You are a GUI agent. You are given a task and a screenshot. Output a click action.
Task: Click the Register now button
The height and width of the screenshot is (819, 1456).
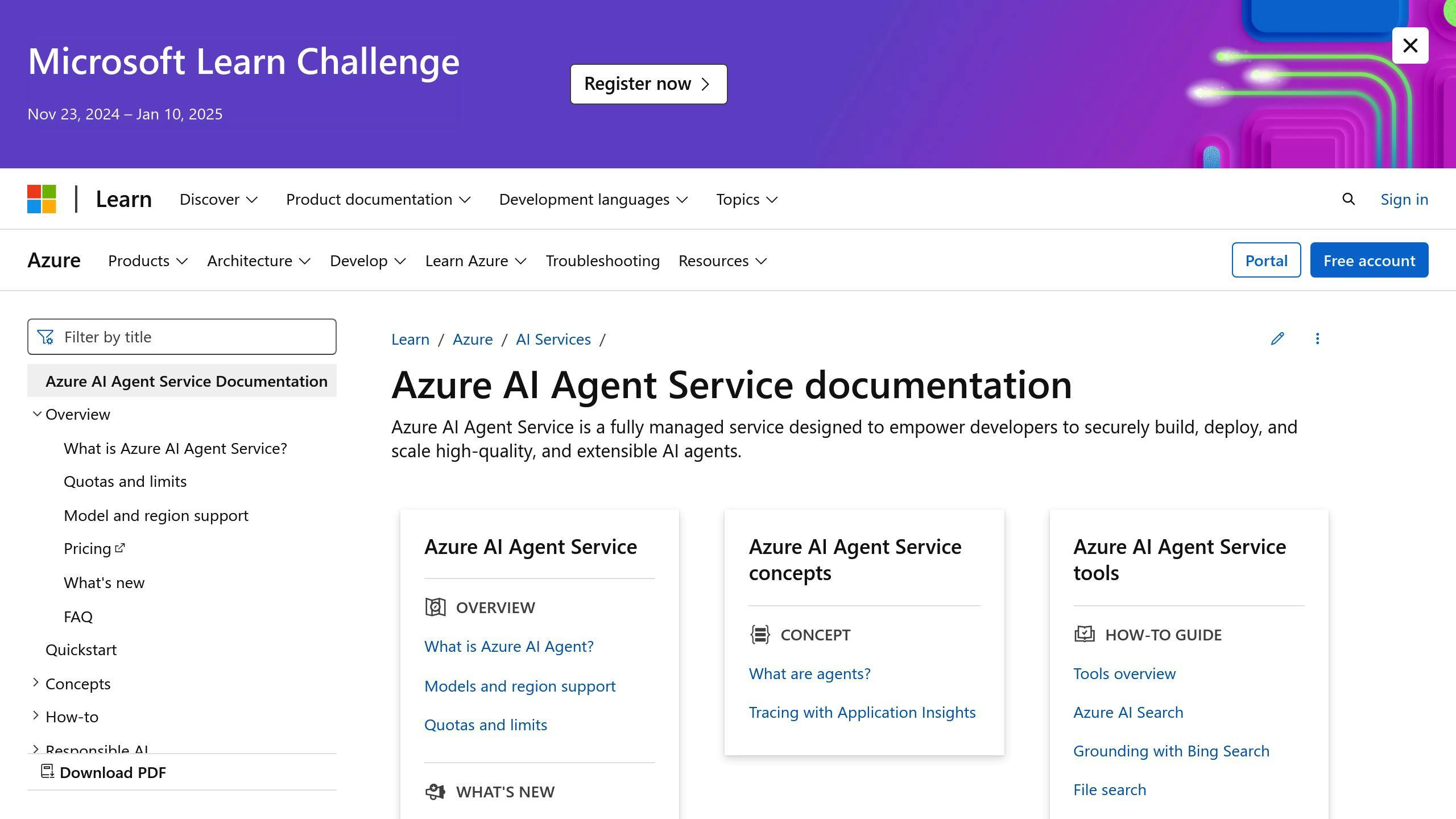tap(648, 83)
